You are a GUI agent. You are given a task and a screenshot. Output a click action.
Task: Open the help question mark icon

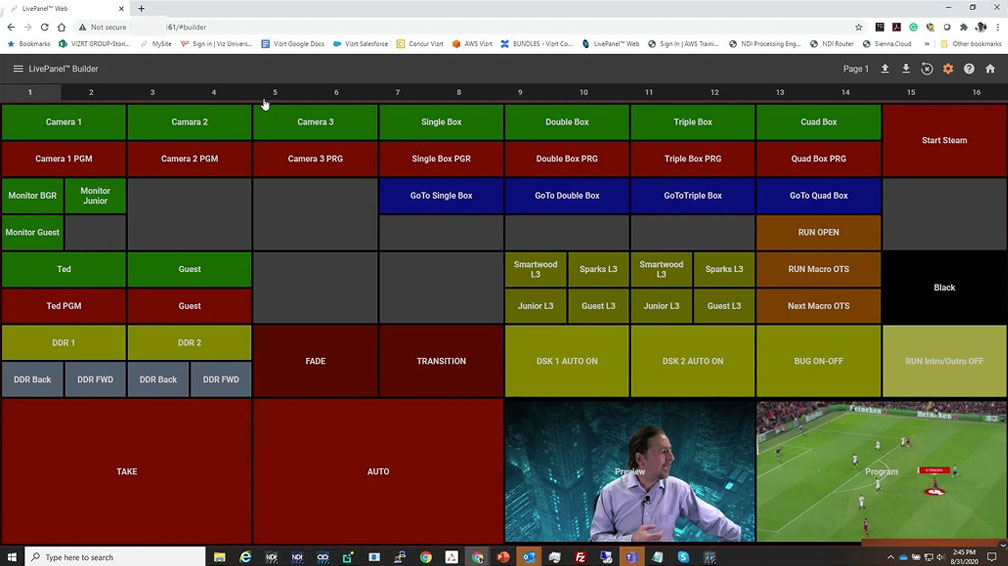pos(969,69)
